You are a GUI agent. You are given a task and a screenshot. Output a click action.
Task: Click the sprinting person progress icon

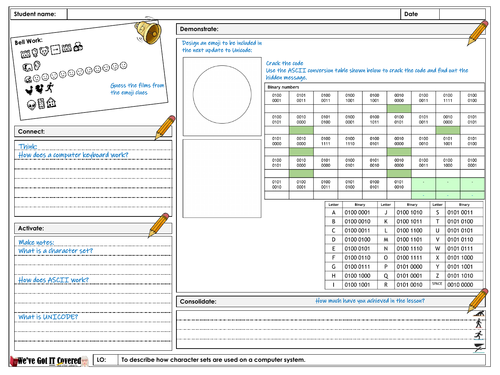(x=479, y=335)
